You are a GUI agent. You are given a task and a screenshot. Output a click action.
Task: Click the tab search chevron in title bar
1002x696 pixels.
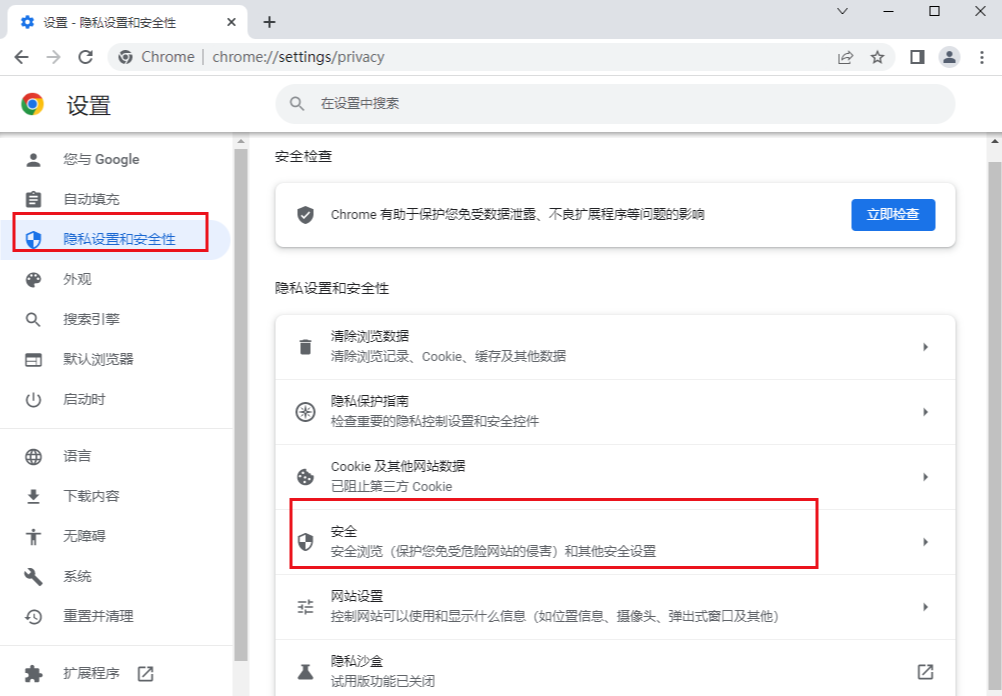(x=842, y=11)
